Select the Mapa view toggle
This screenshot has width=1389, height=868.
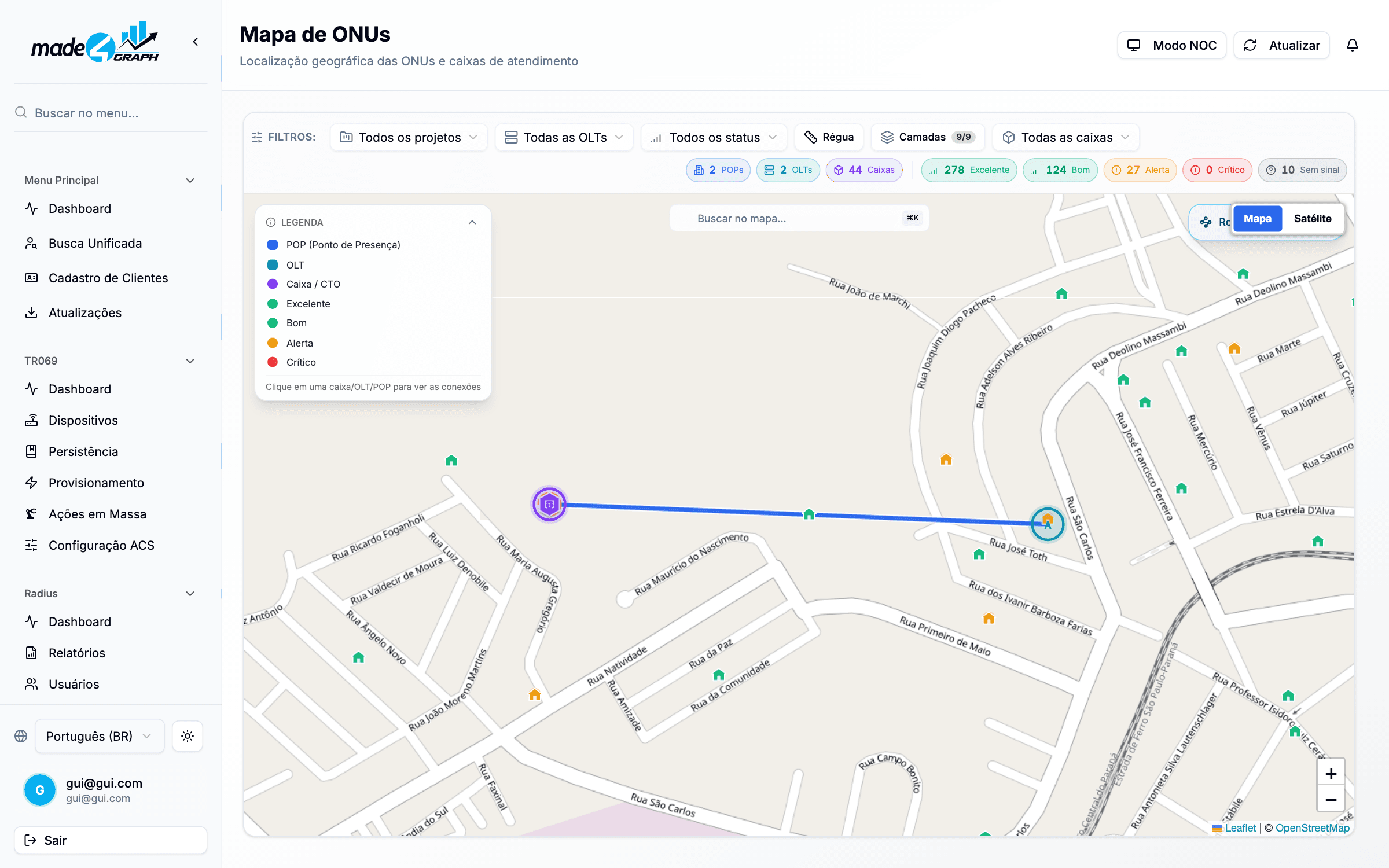pos(1257,219)
